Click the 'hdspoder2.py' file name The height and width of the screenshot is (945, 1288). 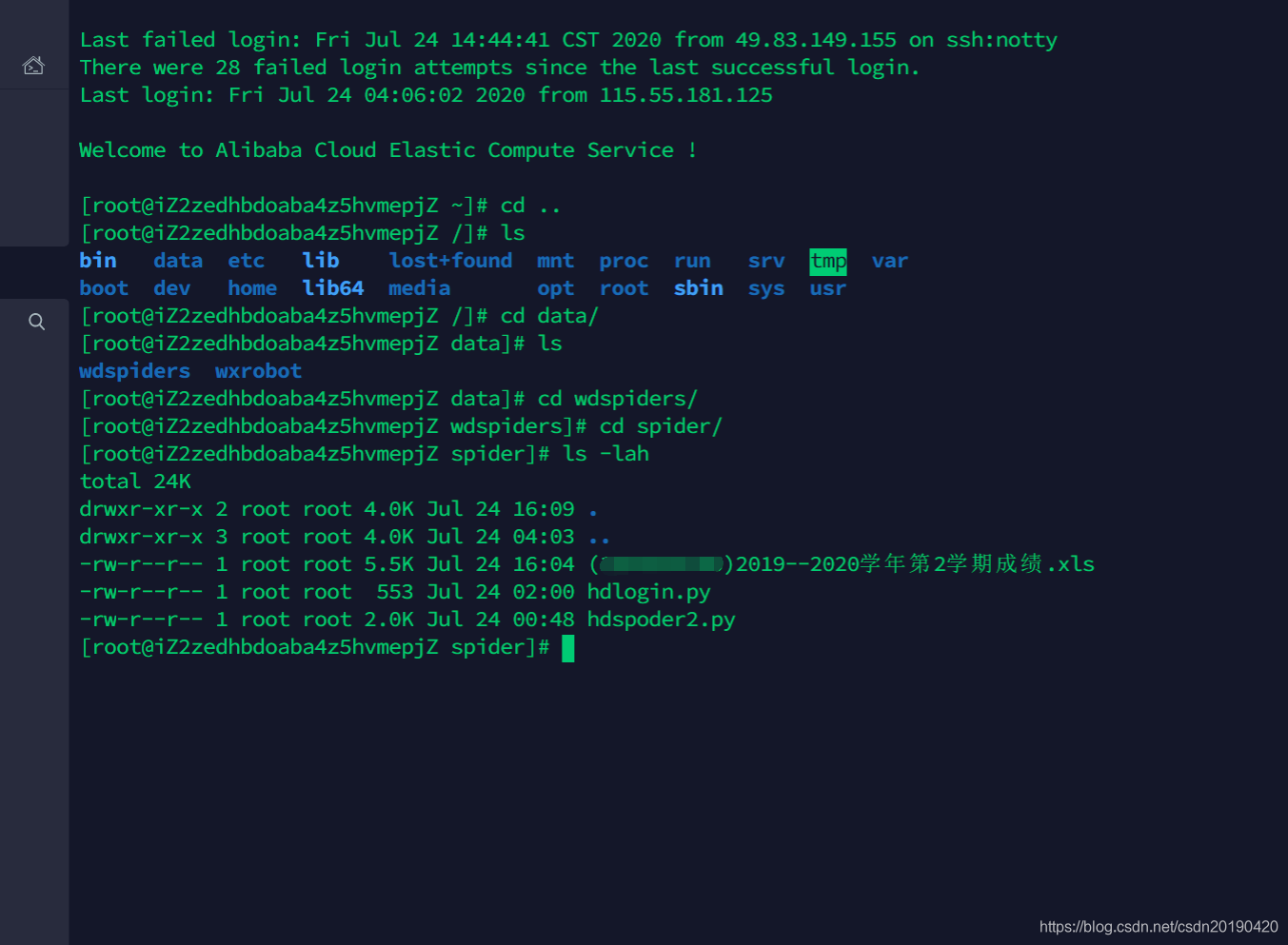point(661,620)
